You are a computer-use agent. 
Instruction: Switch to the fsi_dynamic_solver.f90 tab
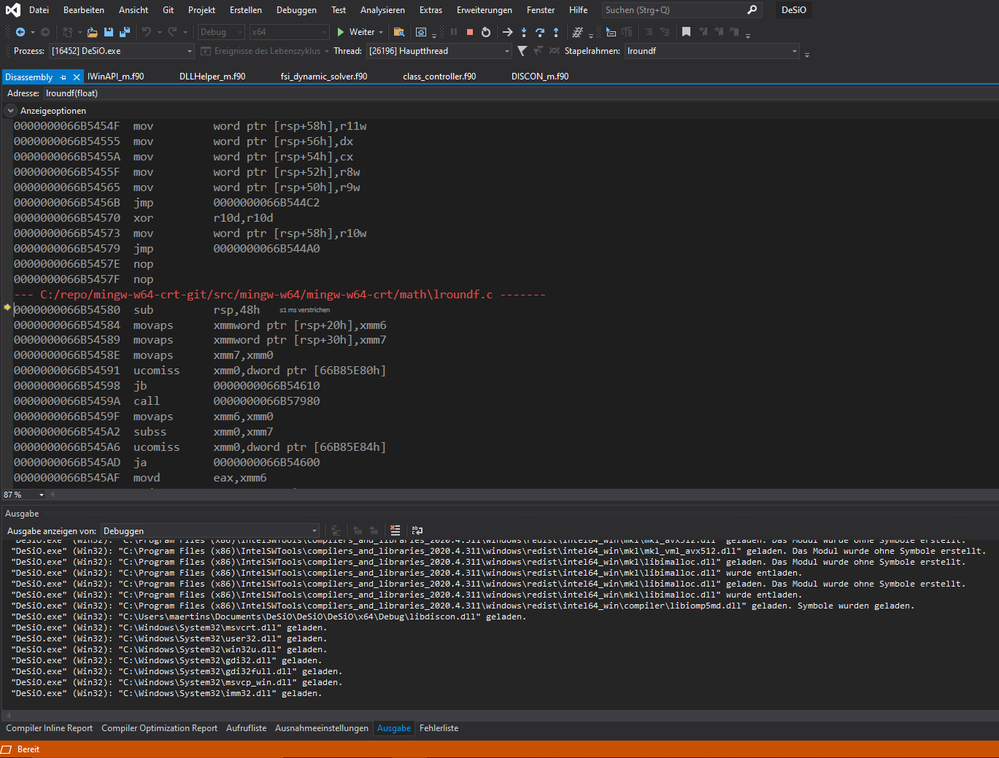[x=324, y=76]
